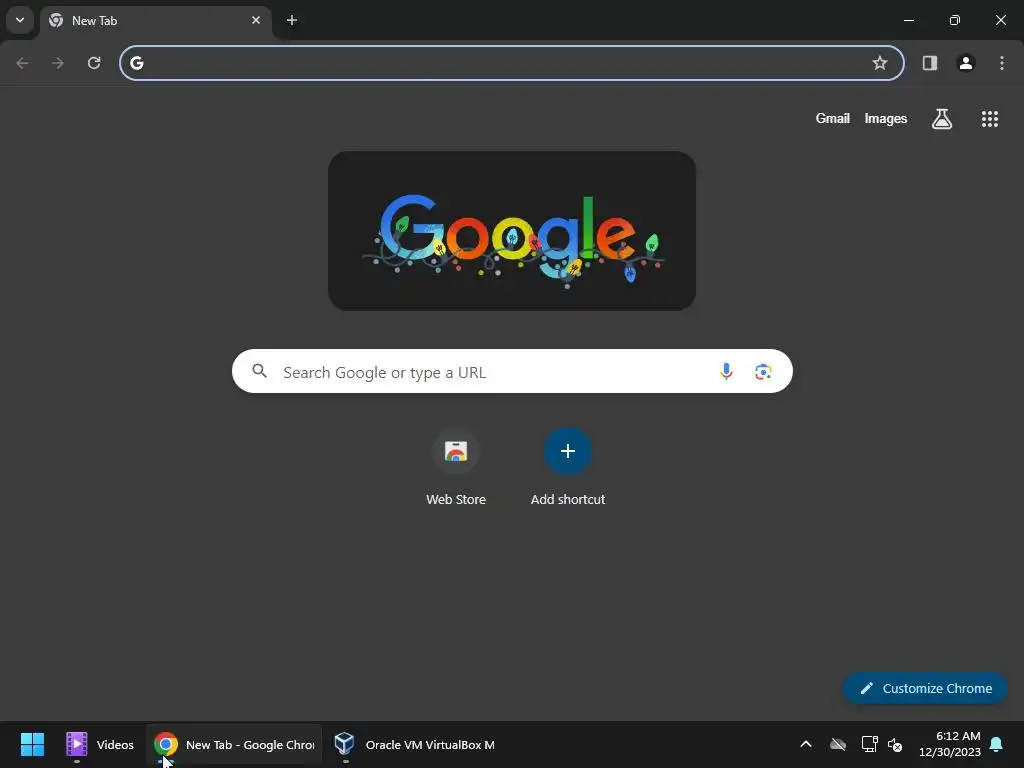Switch to the Videos taskbar app
This screenshot has height=768, width=1024.
(100, 744)
